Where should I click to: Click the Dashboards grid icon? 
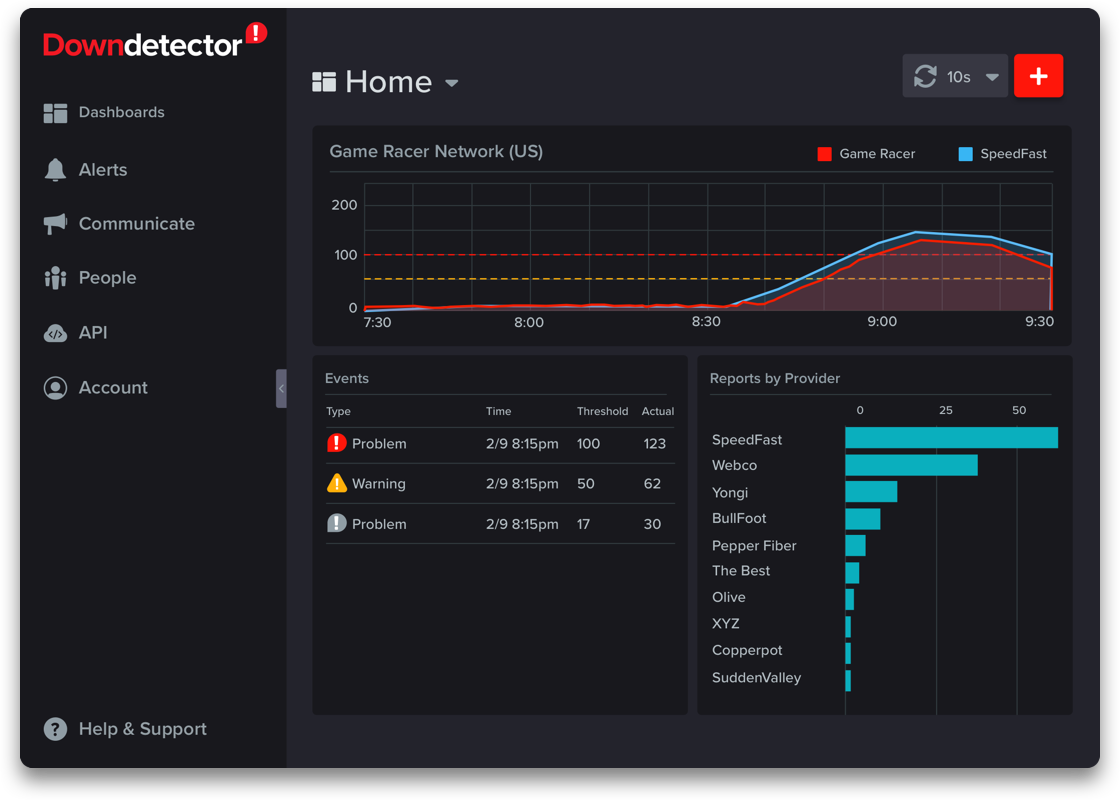coord(55,113)
